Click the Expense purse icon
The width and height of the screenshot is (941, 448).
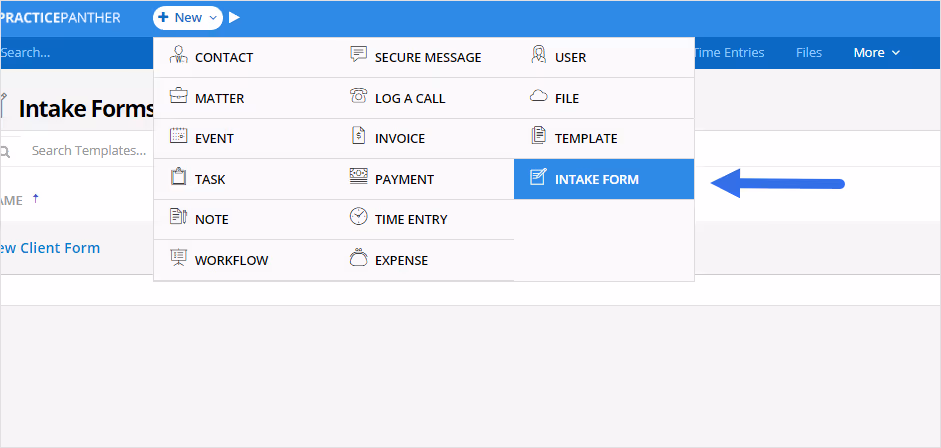coord(358,257)
